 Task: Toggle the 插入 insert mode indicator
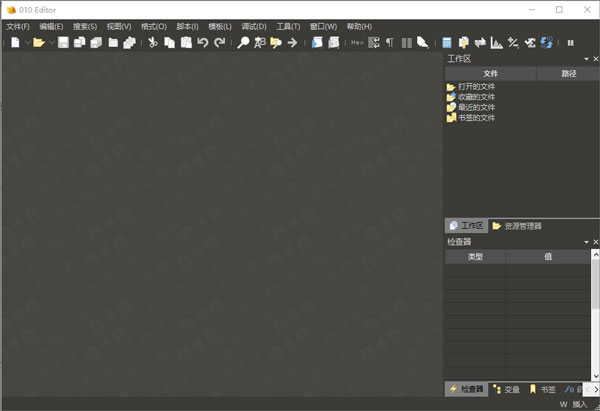click(579, 404)
